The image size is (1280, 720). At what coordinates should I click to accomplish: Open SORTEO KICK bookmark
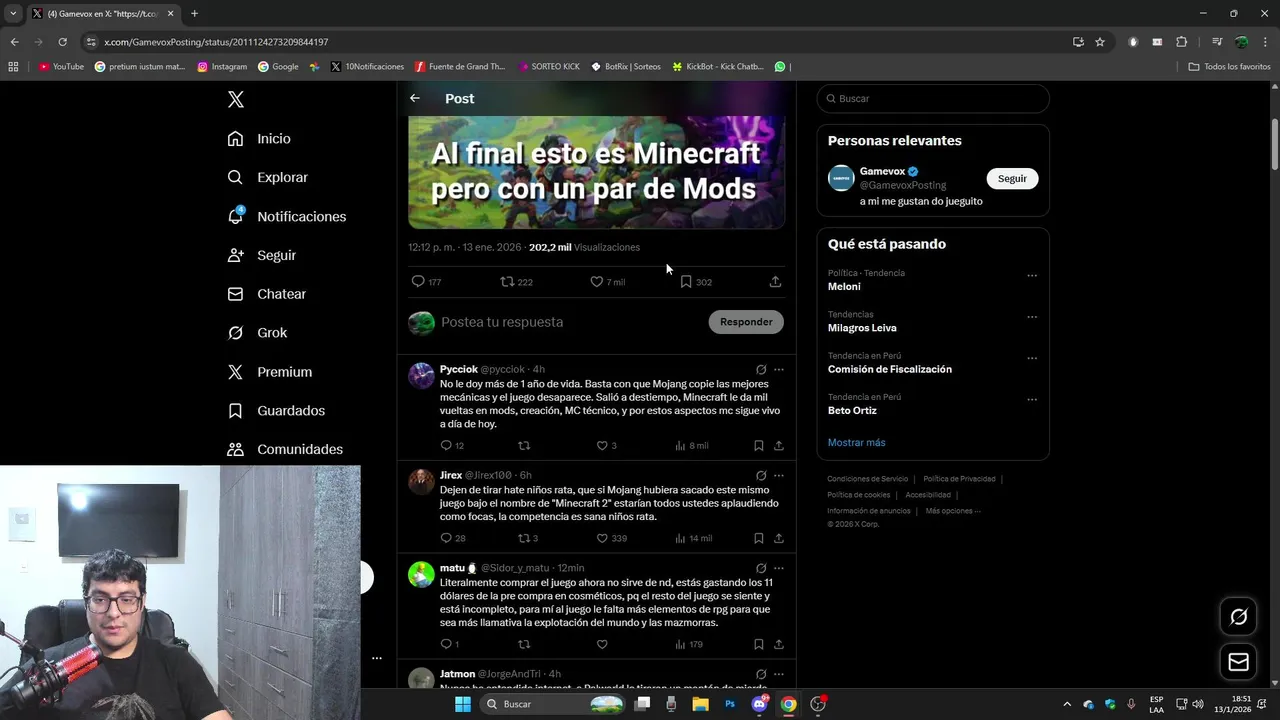[549, 67]
